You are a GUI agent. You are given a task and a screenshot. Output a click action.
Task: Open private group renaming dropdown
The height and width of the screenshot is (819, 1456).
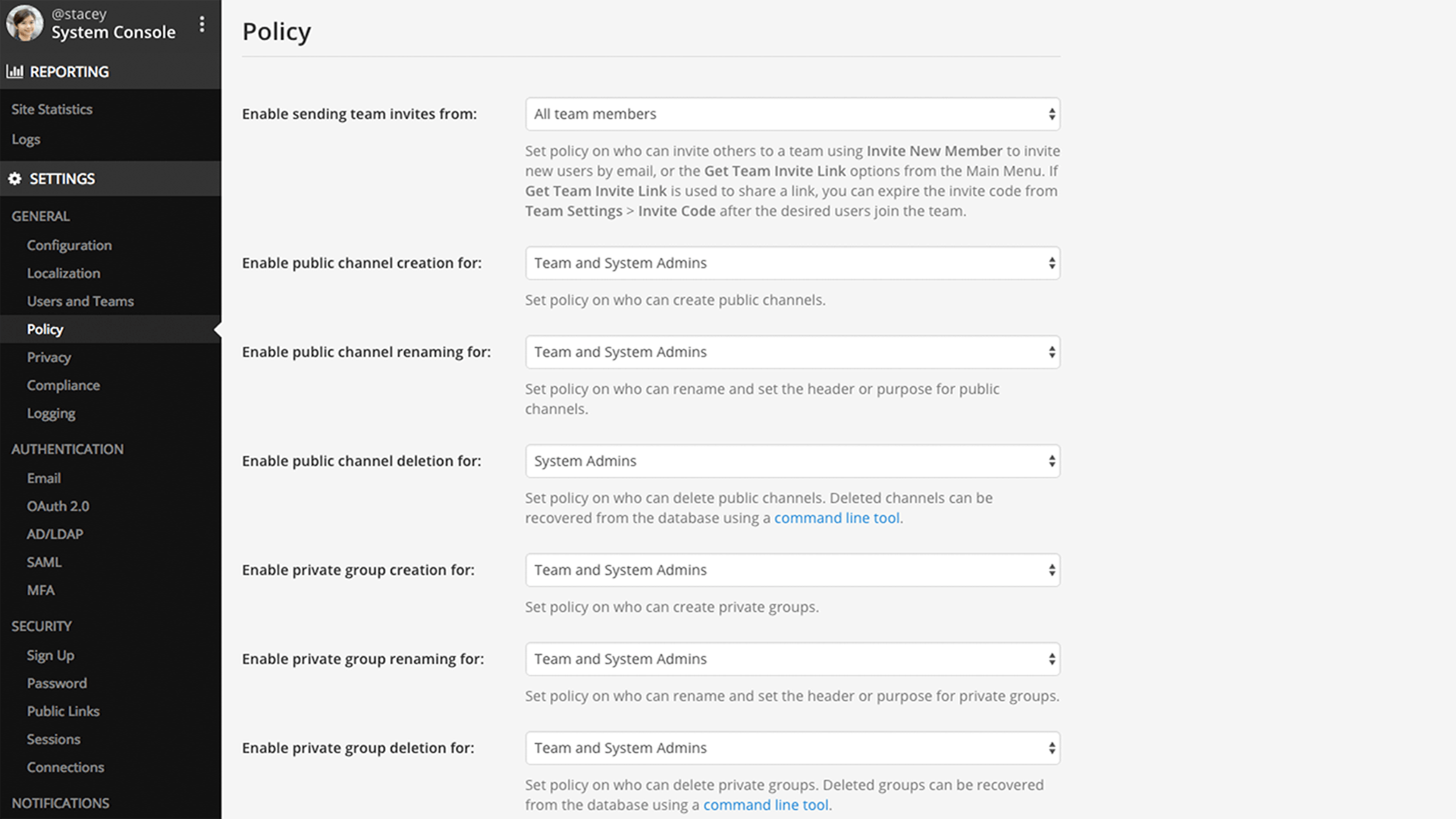(792, 659)
